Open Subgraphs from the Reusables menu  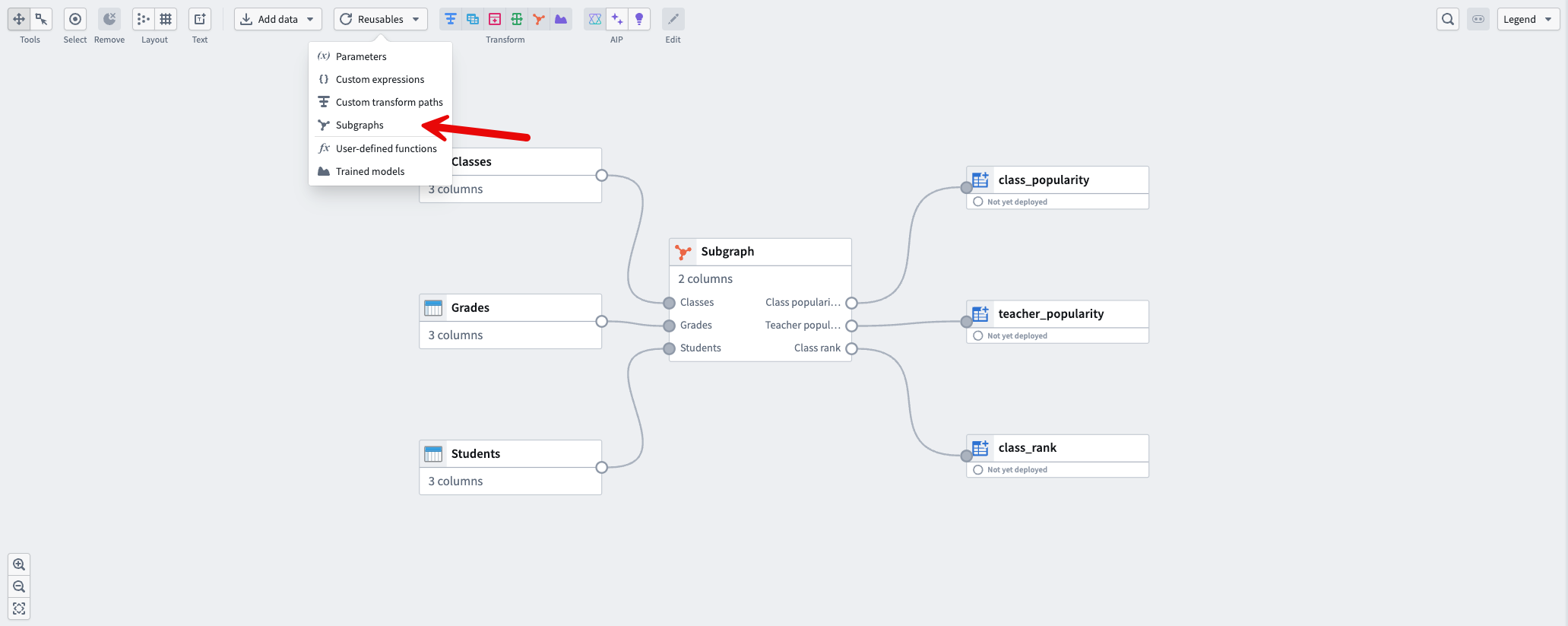tap(380, 125)
